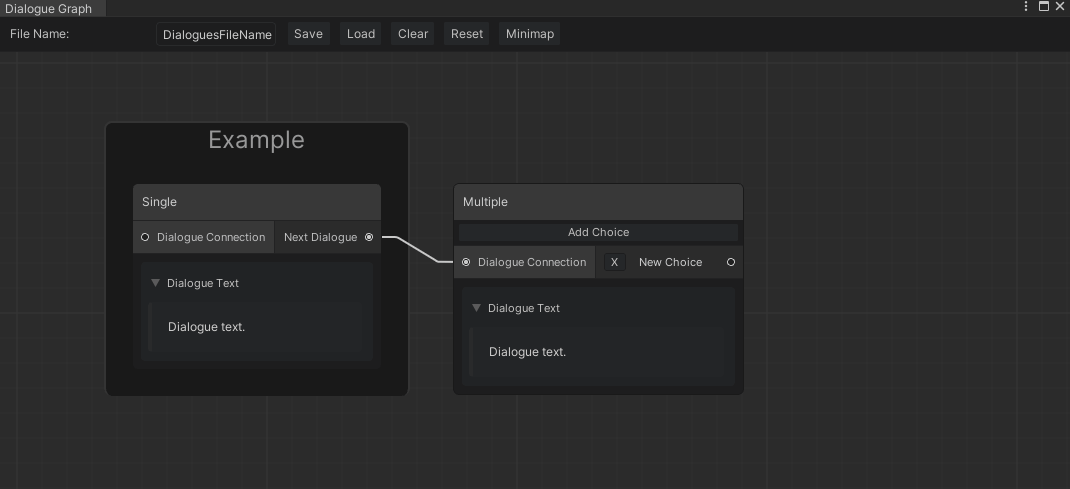Maximize the Dialogue Graph window
This screenshot has height=489, width=1070.
(x=1043, y=7)
